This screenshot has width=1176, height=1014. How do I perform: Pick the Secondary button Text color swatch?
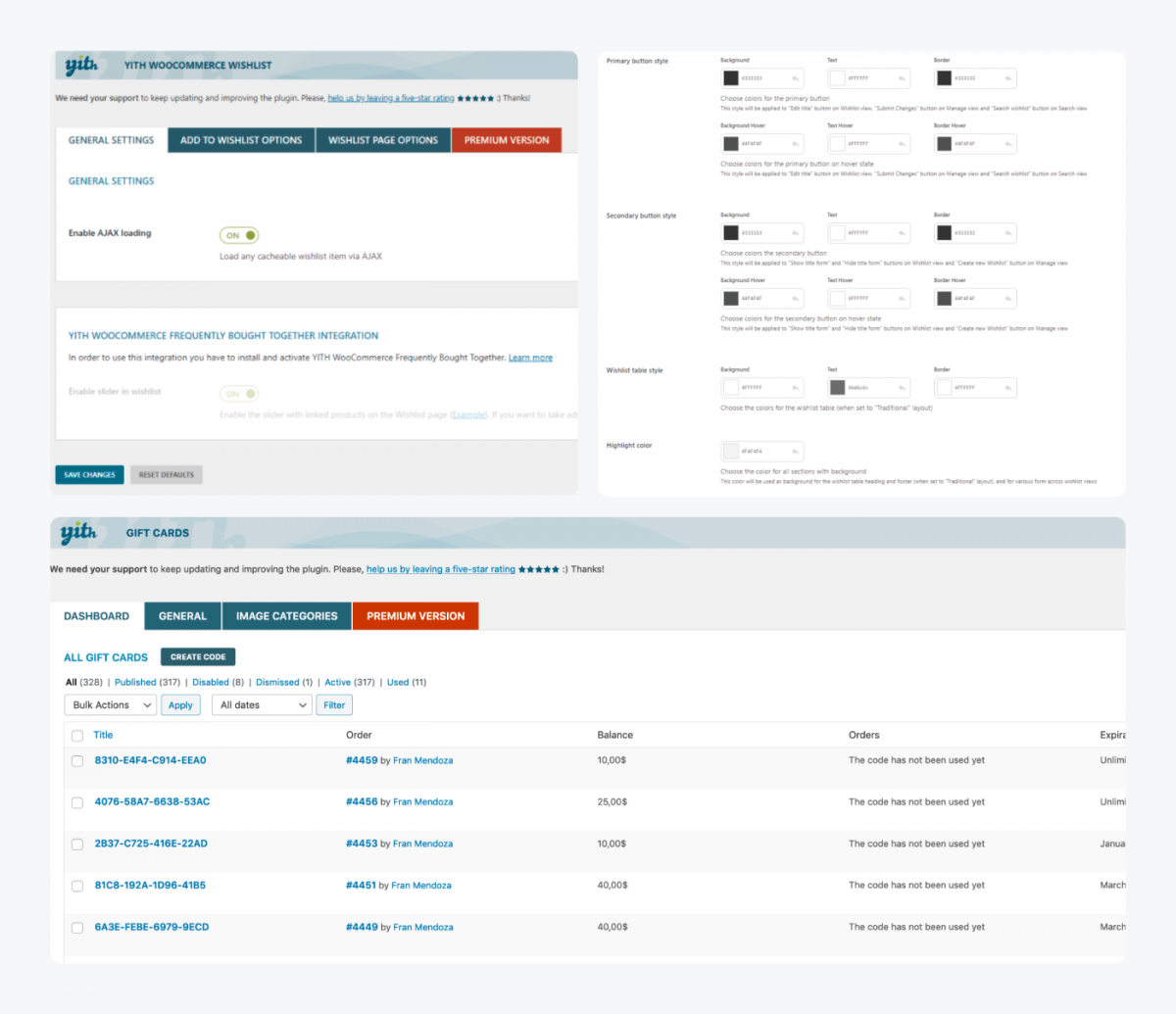pos(838,233)
